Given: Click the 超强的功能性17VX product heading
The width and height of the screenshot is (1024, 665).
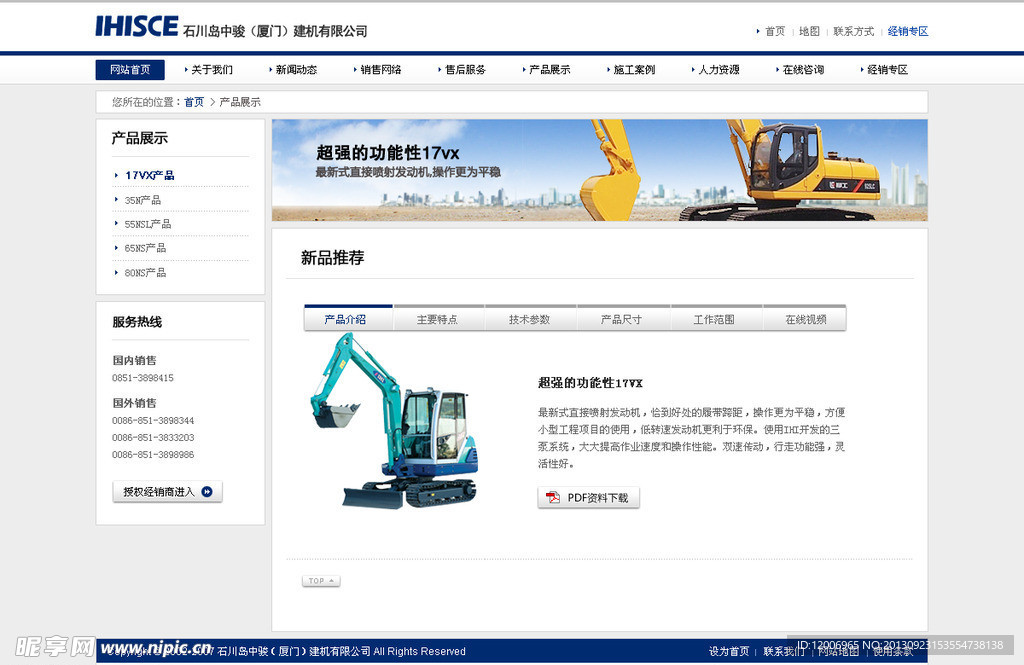Looking at the screenshot, I should [590, 383].
